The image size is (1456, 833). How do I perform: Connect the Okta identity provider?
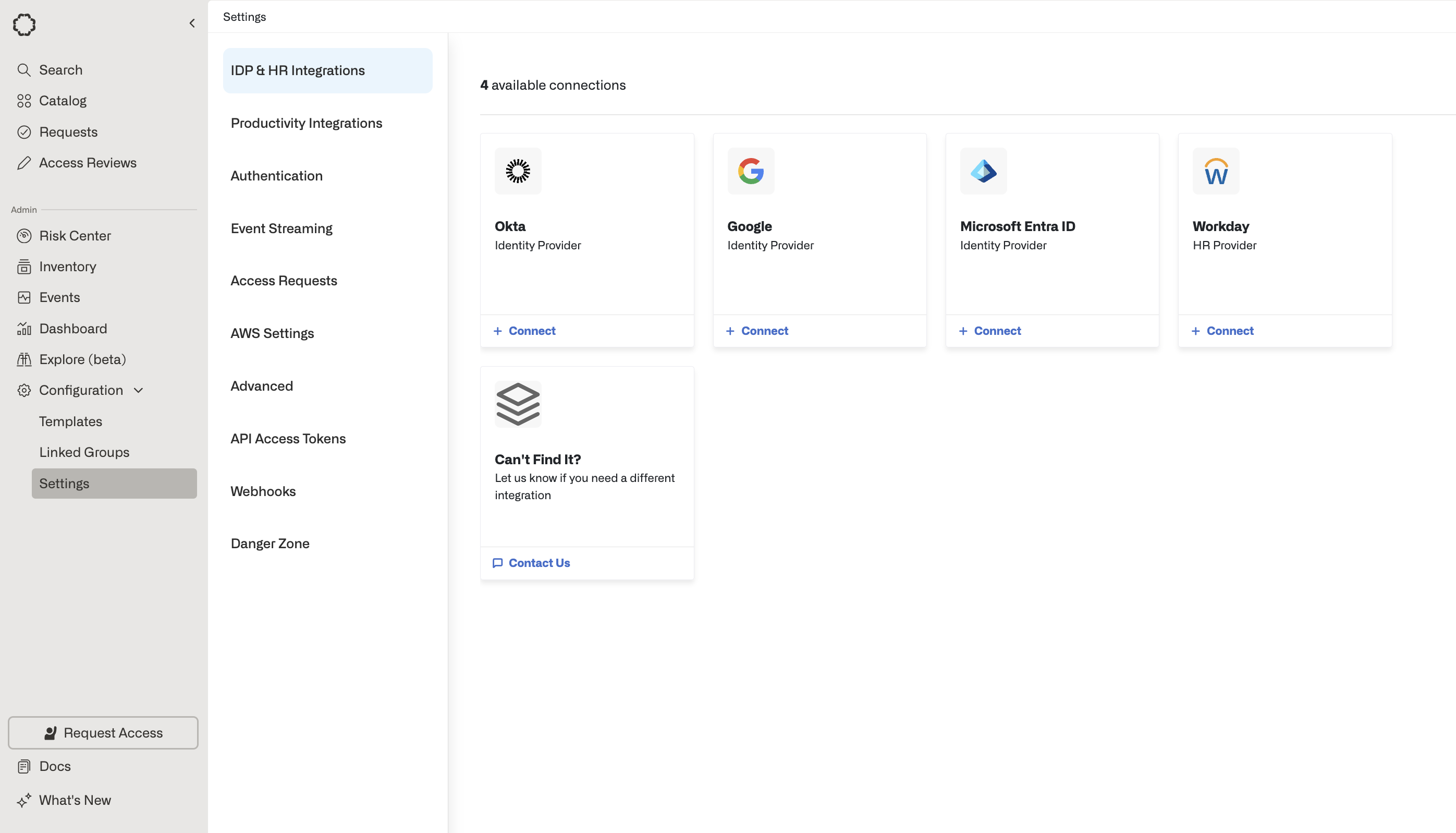click(525, 331)
